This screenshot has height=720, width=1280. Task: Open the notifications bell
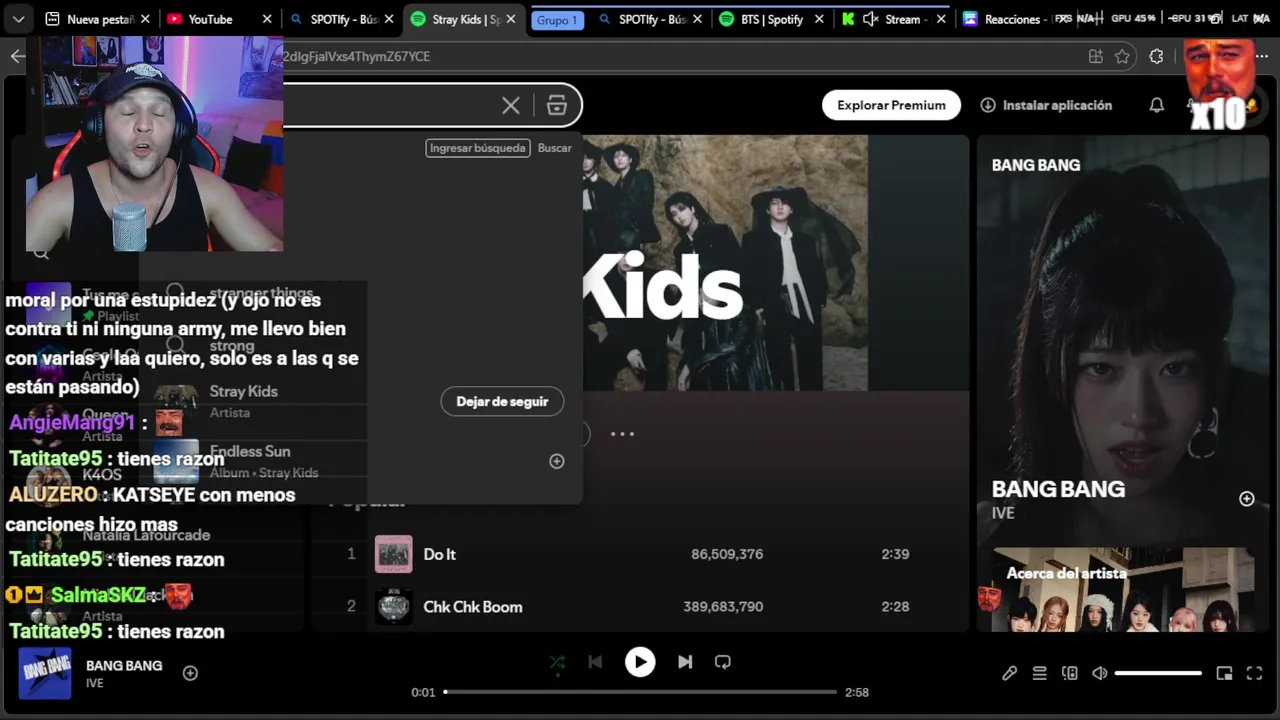[x=1157, y=105]
